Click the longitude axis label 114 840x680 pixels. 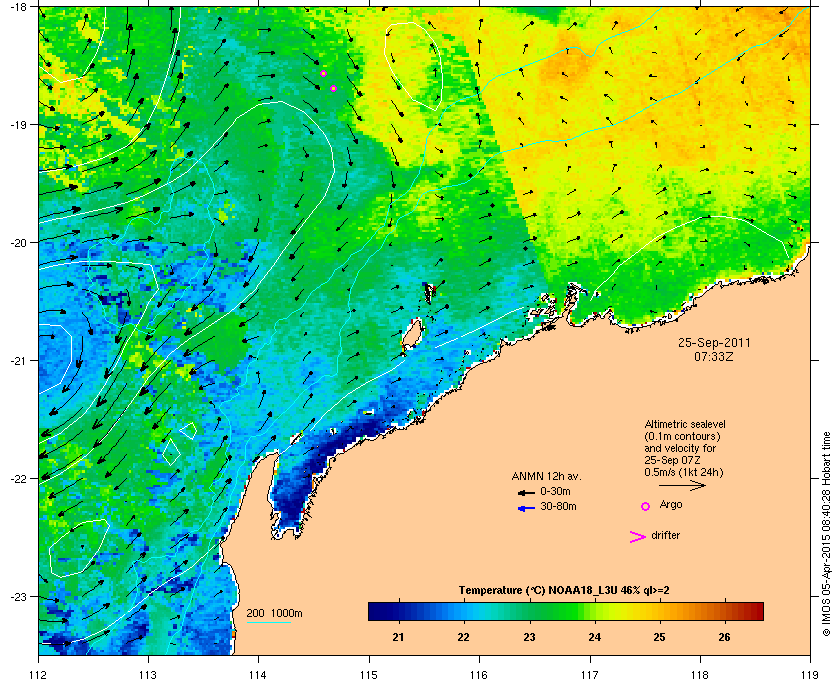click(x=258, y=674)
